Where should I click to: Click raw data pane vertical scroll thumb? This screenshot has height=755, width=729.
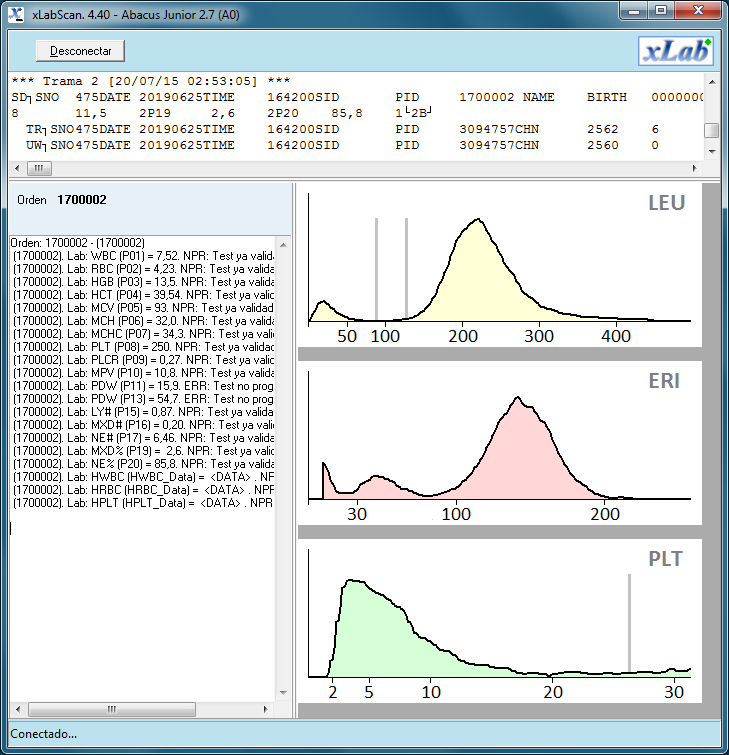click(712, 130)
